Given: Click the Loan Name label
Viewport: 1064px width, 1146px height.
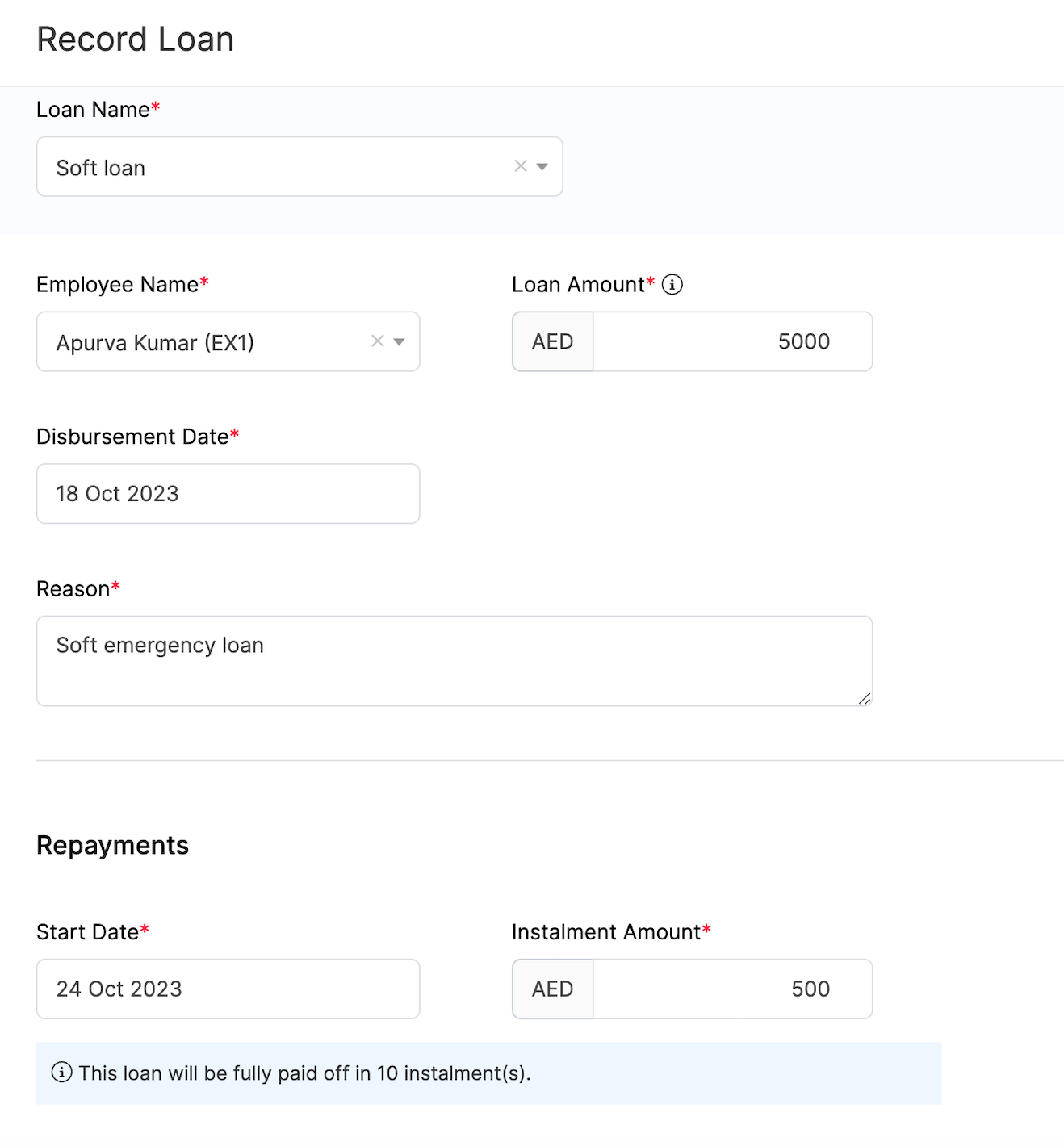Looking at the screenshot, I should (x=93, y=110).
